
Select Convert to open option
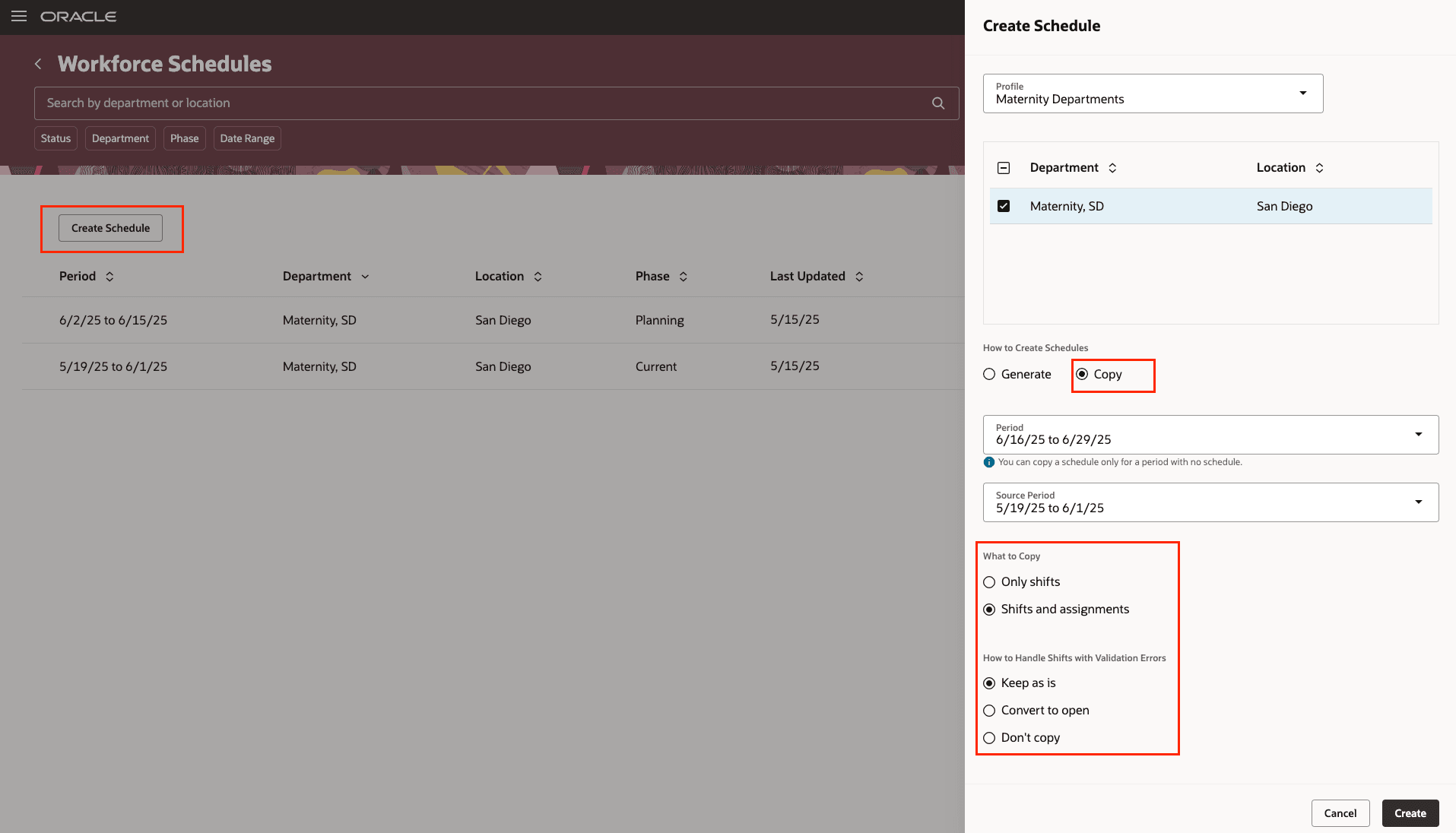(989, 711)
